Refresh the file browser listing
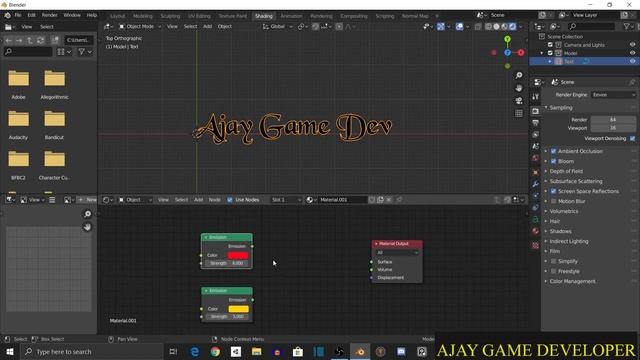Image resolution: width=640 pixels, height=360 pixels. click(40, 40)
